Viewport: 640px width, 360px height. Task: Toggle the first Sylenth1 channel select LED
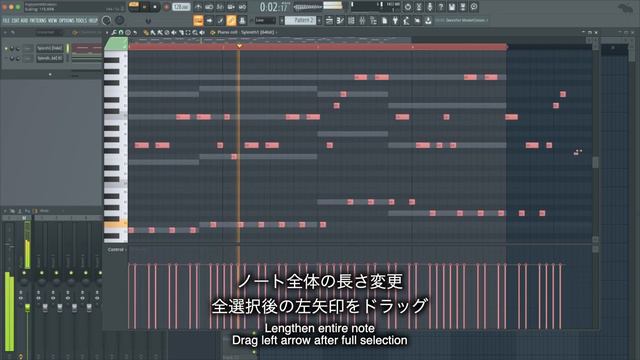pos(68,48)
